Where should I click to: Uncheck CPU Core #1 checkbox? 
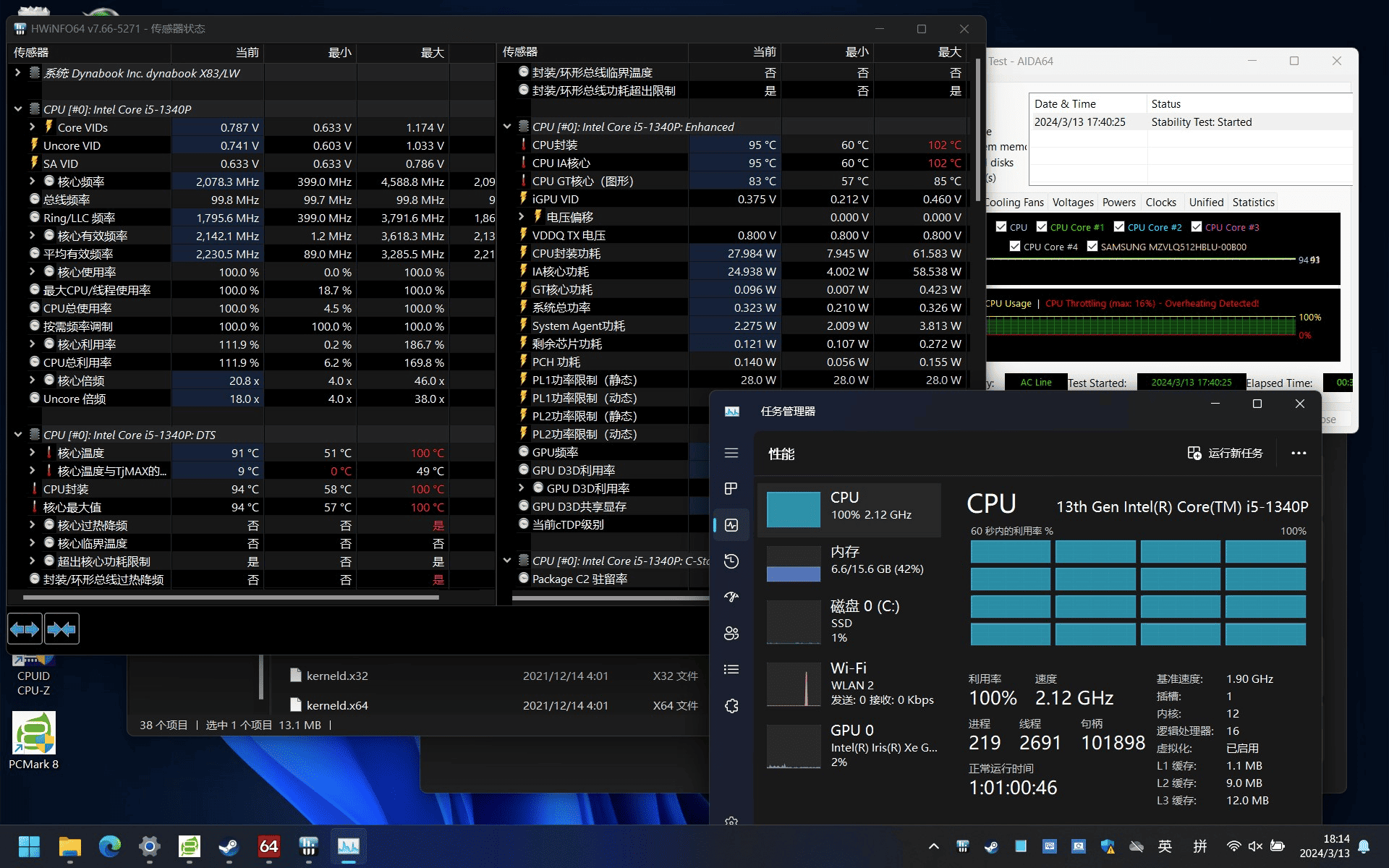click(x=1042, y=227)
